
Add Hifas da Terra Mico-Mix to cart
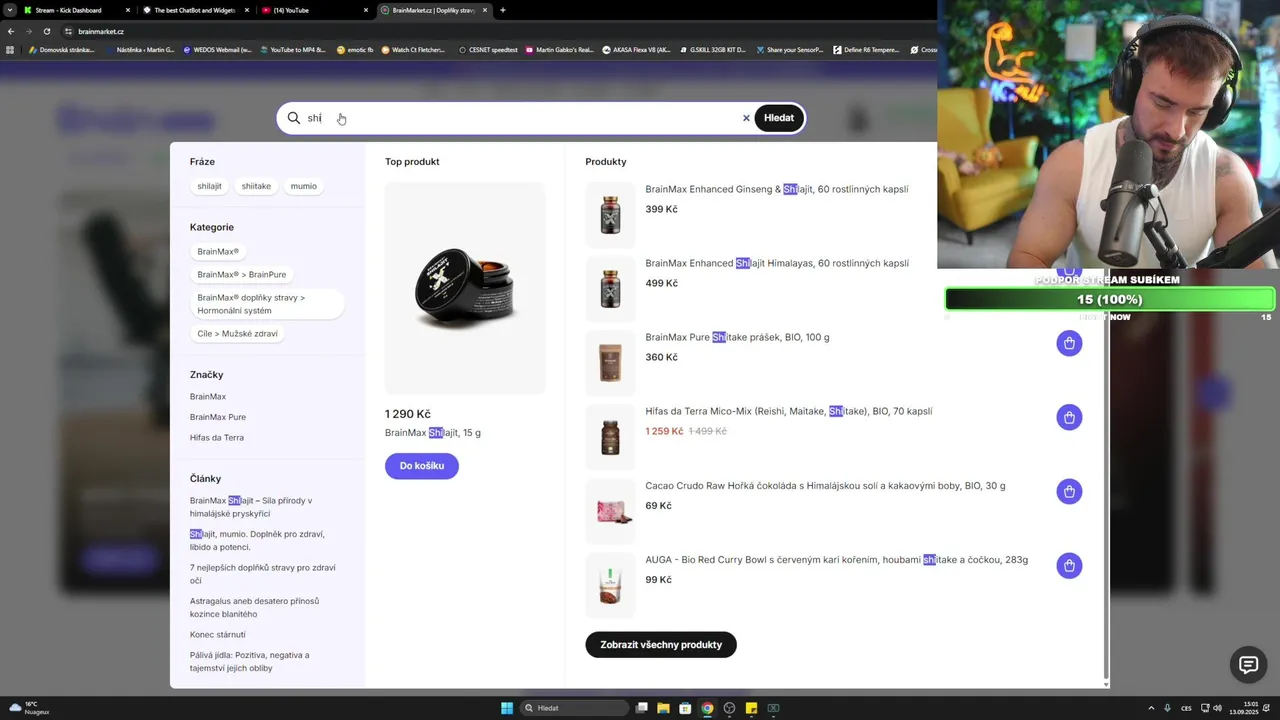coord(1069,417)
